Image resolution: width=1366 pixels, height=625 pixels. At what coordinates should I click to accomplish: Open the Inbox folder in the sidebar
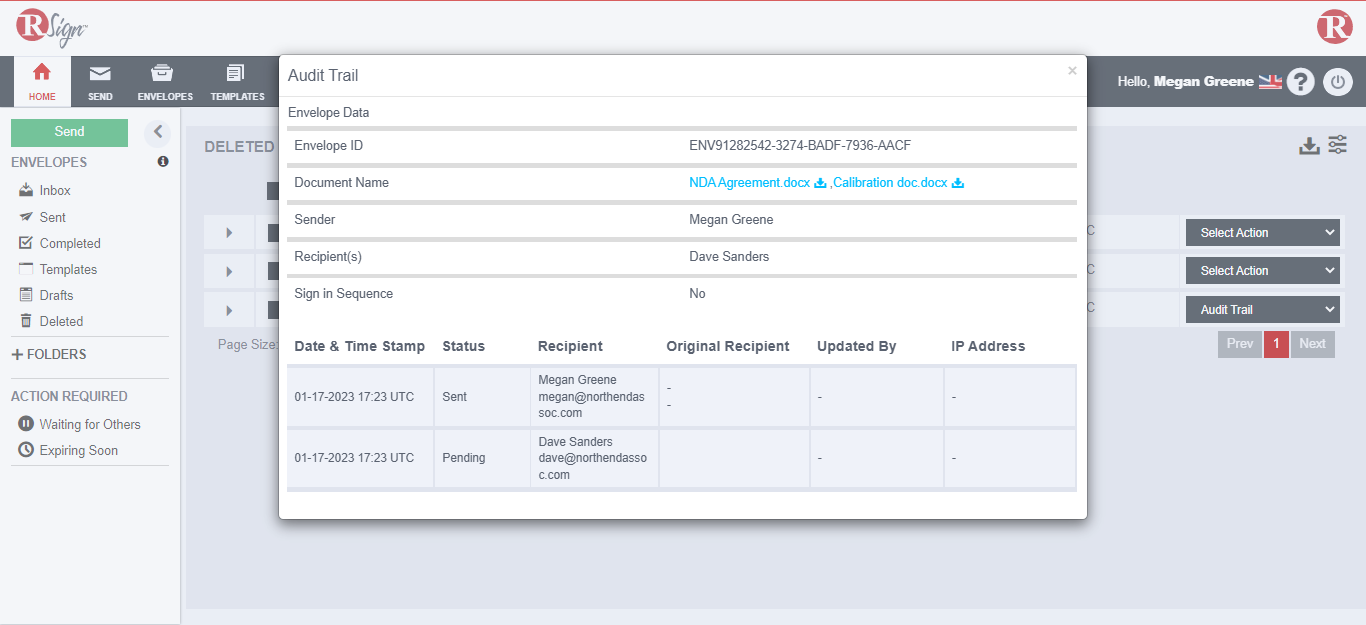click(x=55, y=190)
